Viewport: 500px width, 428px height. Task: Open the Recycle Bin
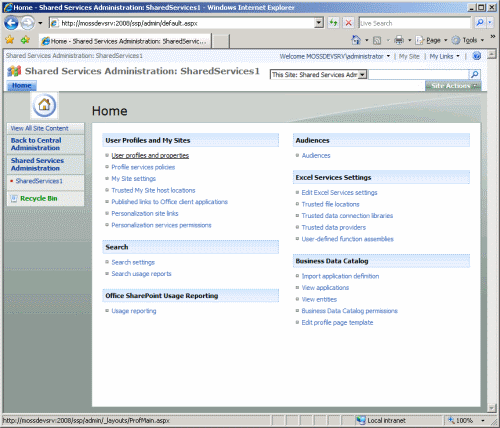tap(39, 199)
